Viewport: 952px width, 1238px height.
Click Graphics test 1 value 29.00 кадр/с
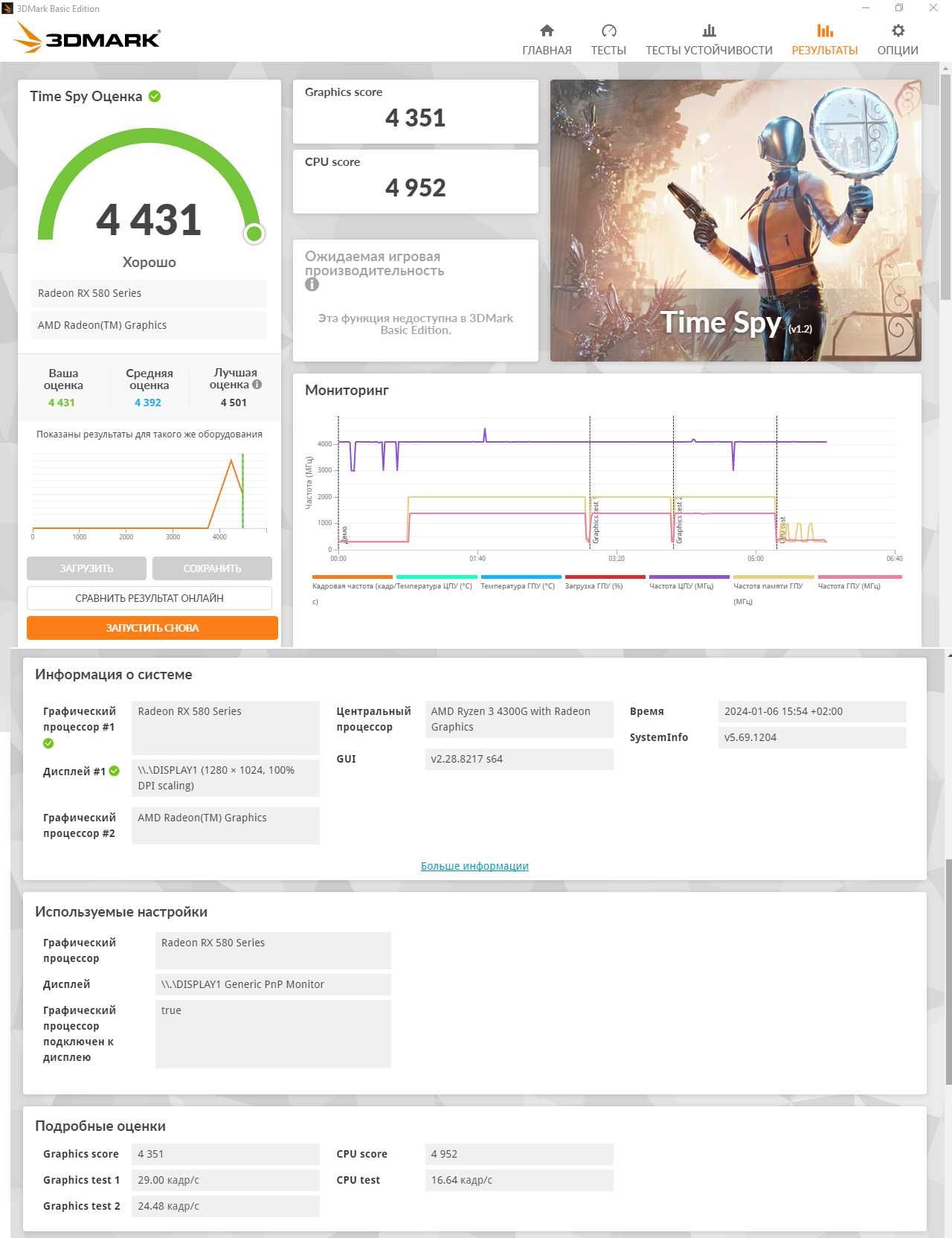point(225,1180)
